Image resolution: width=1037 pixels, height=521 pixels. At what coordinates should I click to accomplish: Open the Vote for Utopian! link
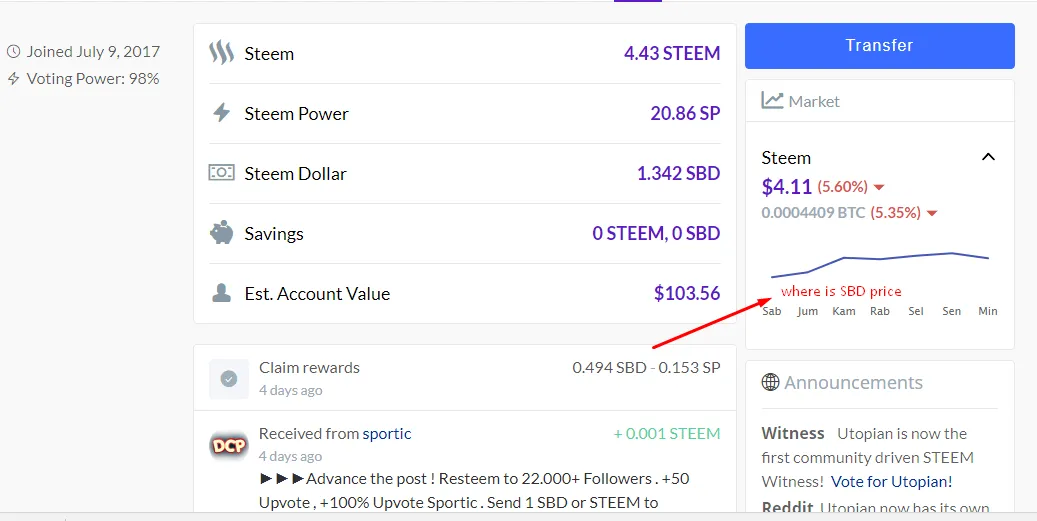point(892,481)
